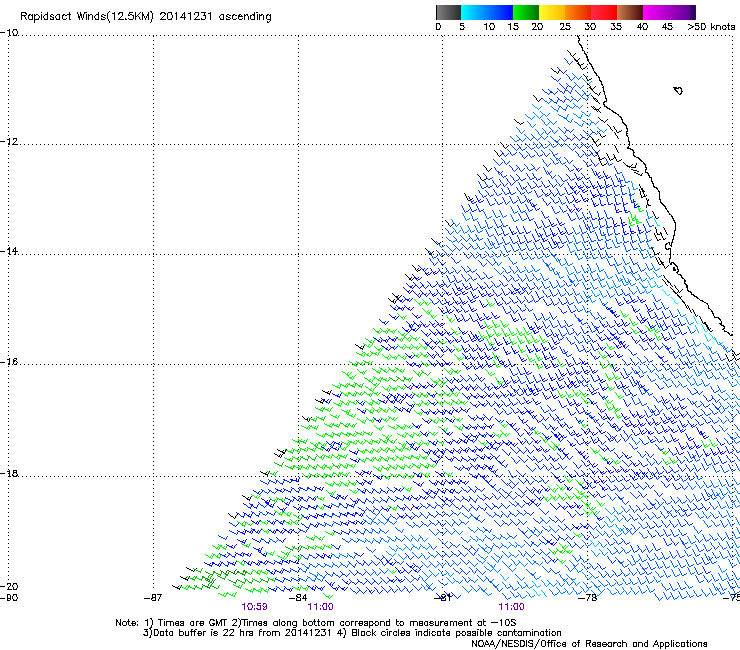This screenshot has height=650, width=740.
Task: Select the red 30-35 knots legend swatch
Action: pos(604,12)
